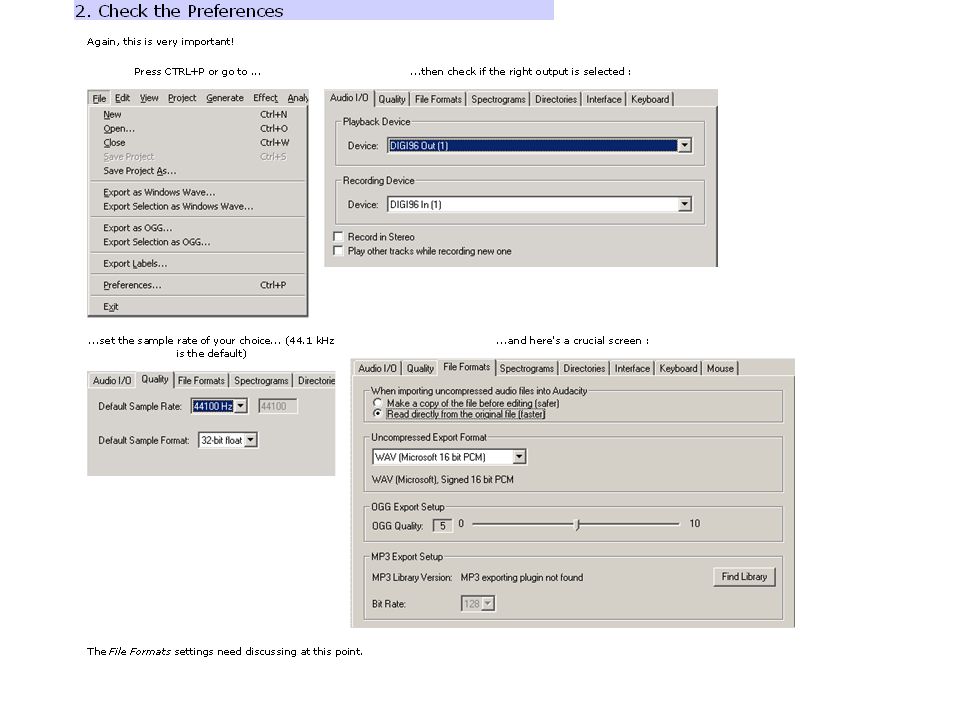This screenshot has width=960, height=720.
Task: Choose Exit in File menu
Action: (197, 307)
